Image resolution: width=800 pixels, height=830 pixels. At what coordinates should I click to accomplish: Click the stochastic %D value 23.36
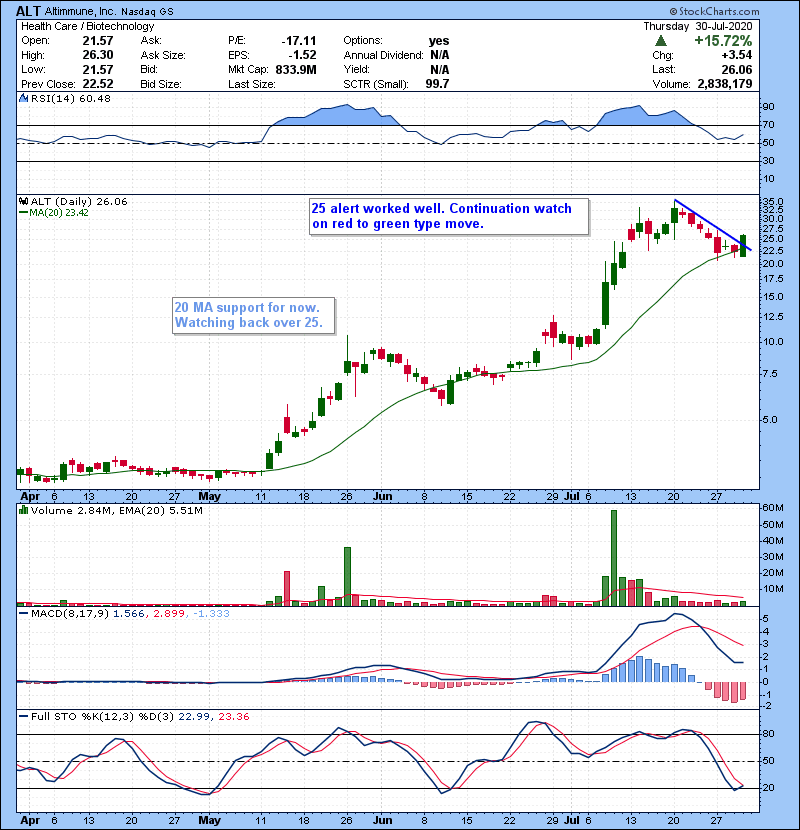233,716
